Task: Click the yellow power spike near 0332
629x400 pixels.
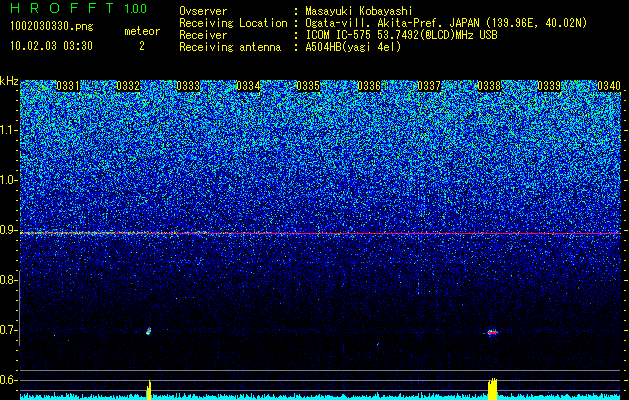Action: tap(149, 390)
